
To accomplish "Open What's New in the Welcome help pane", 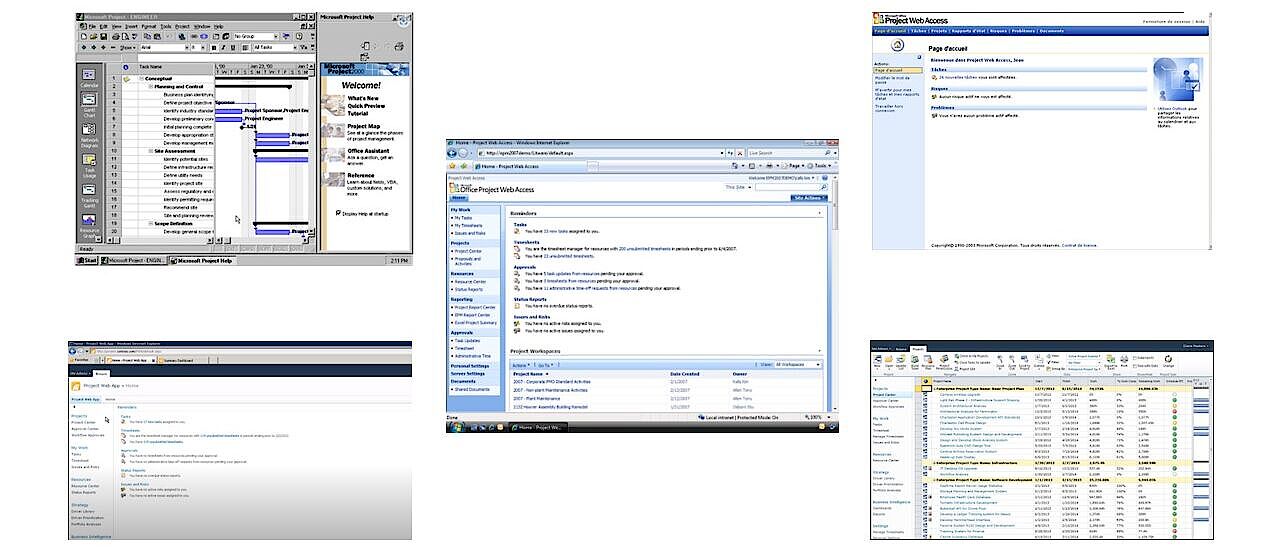I will point(363,98).
